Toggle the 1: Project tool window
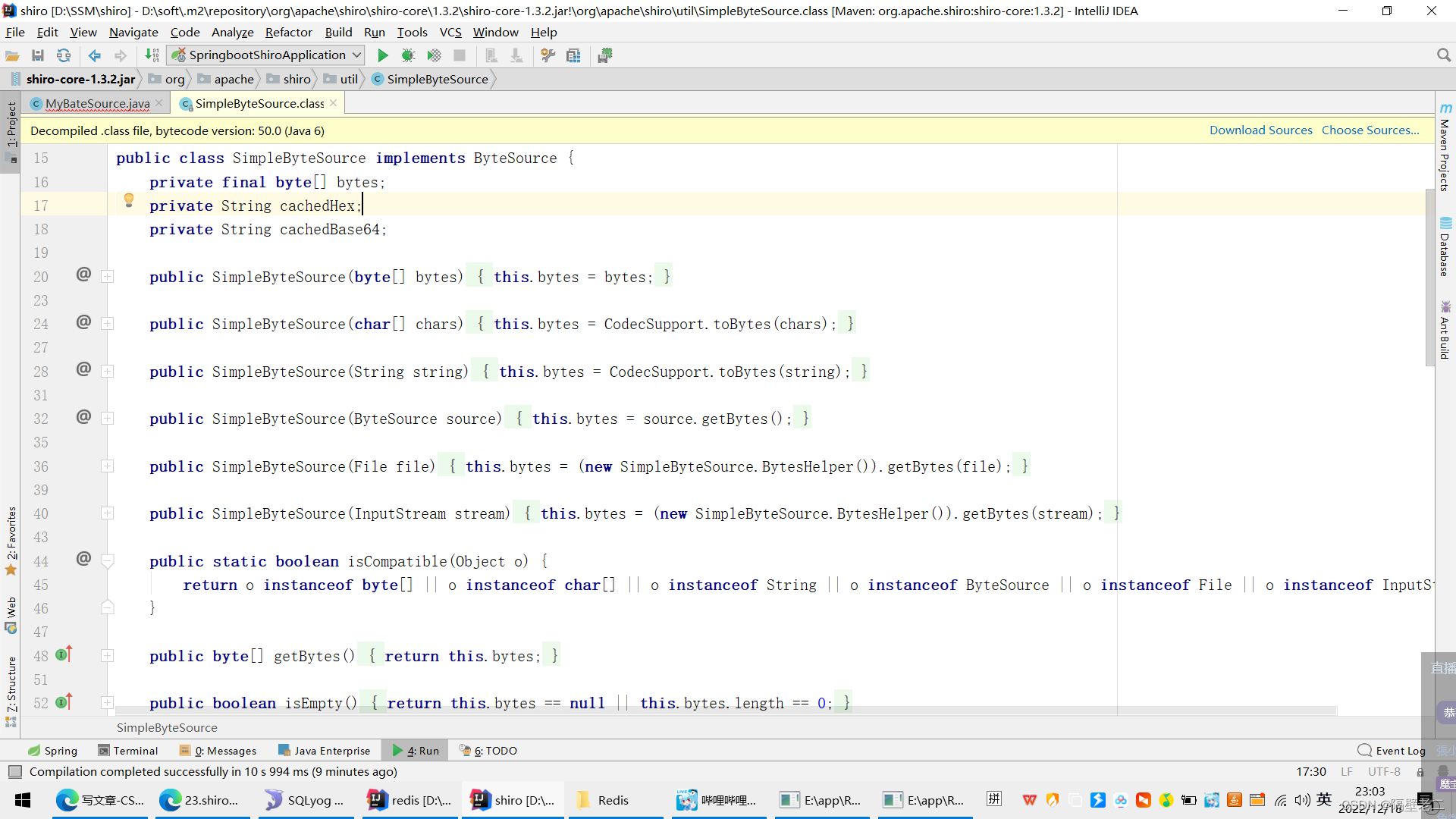 [11, 125]
